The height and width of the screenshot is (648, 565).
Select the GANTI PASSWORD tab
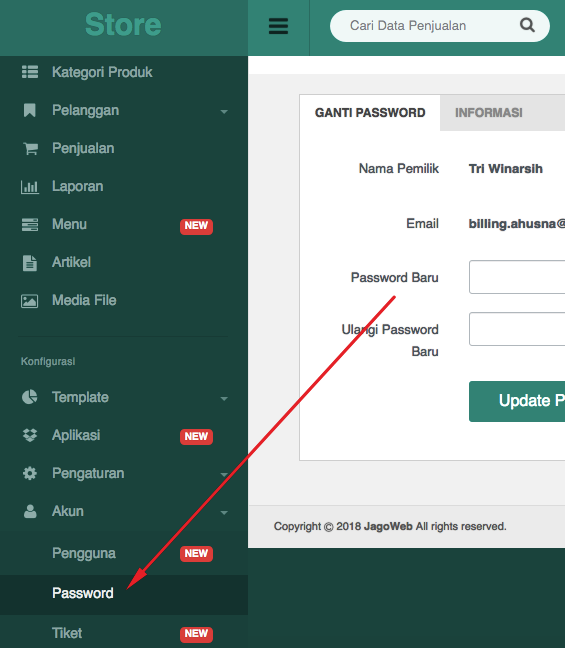[370, 113]
